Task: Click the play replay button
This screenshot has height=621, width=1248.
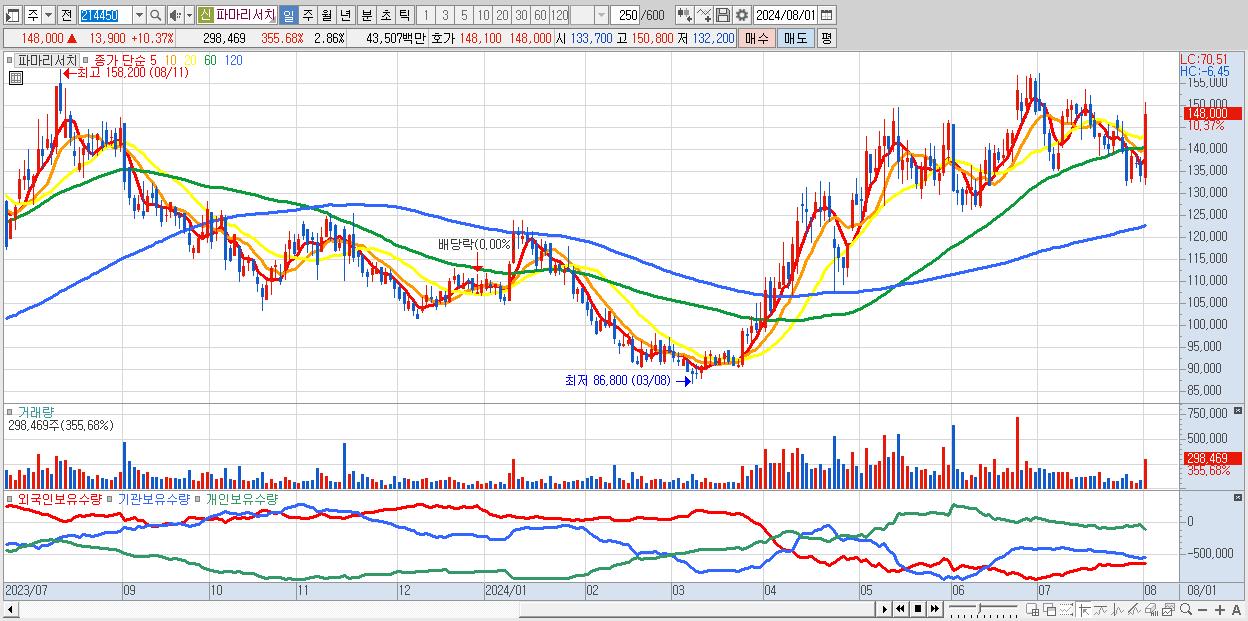Action: [x=885, y=609]
